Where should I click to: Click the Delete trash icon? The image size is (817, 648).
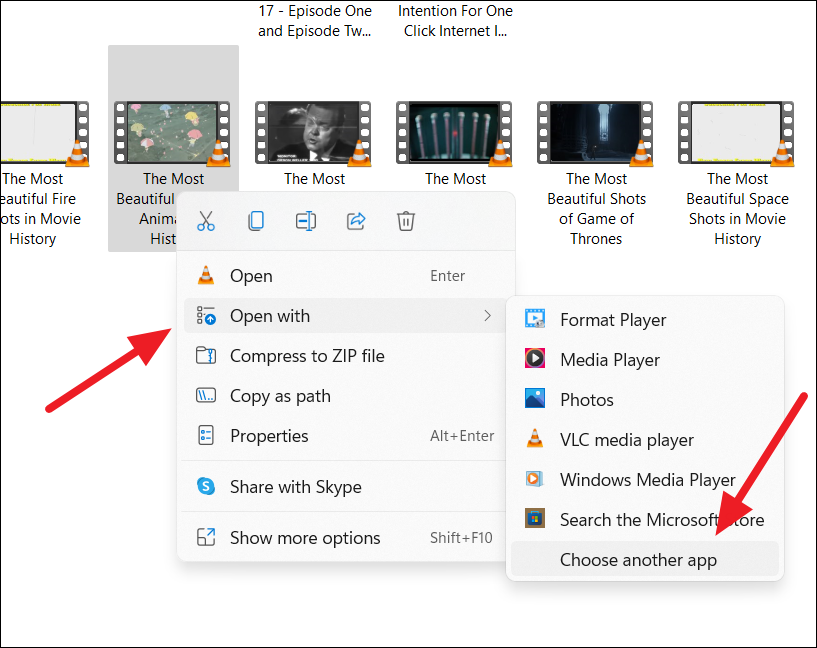coord(406,221)
